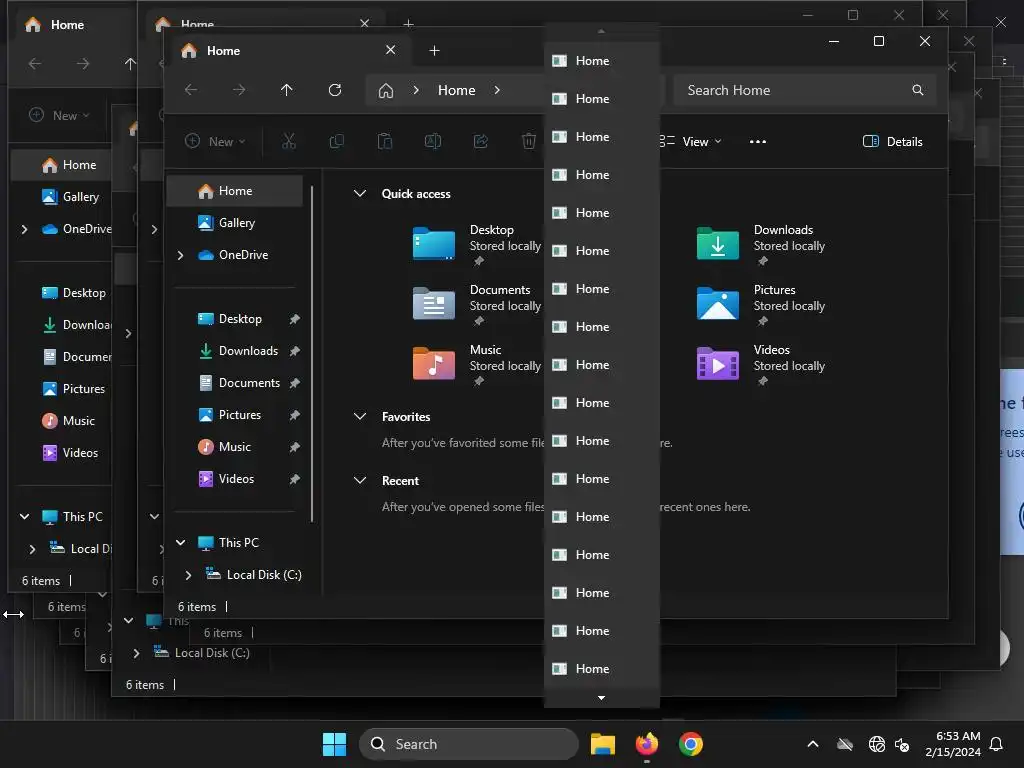Image resolution: width=1024 pixels, height=768 pixels.
Task: Select Downloads in front window sidebar
Action: click(x=235, y=351)
